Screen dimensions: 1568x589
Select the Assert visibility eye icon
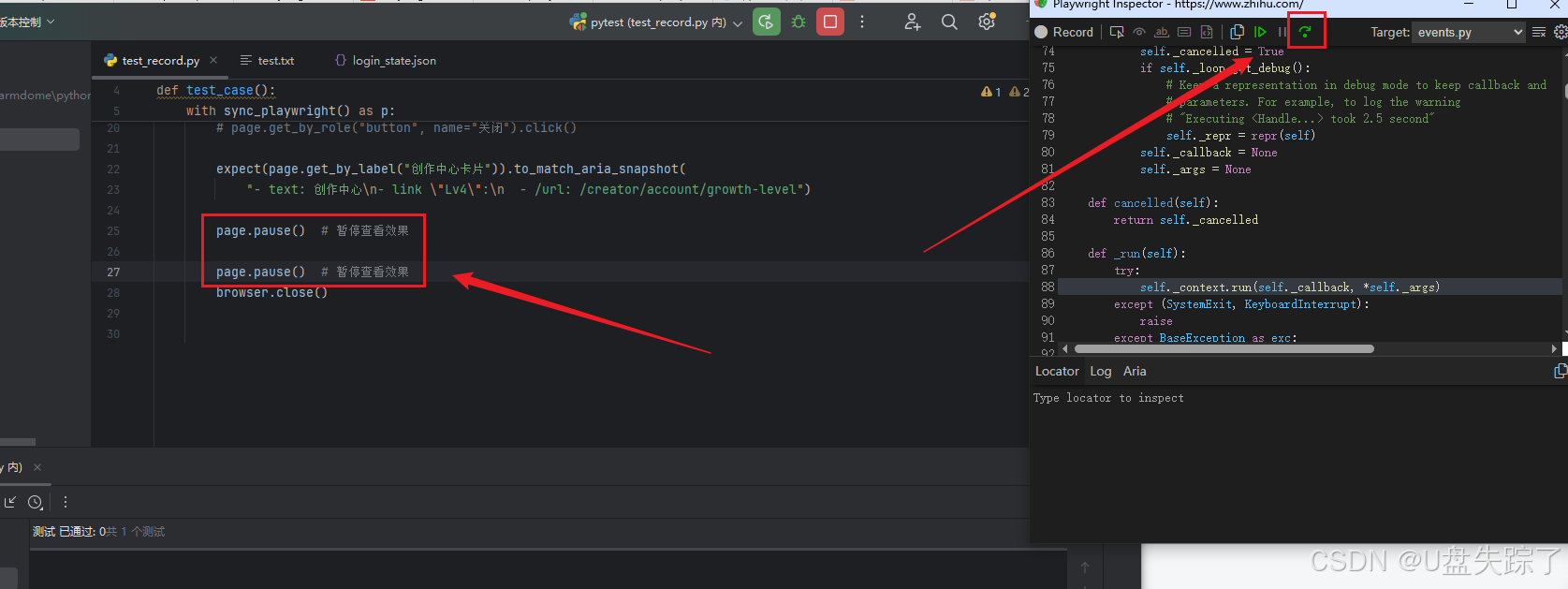(1139, 32)
